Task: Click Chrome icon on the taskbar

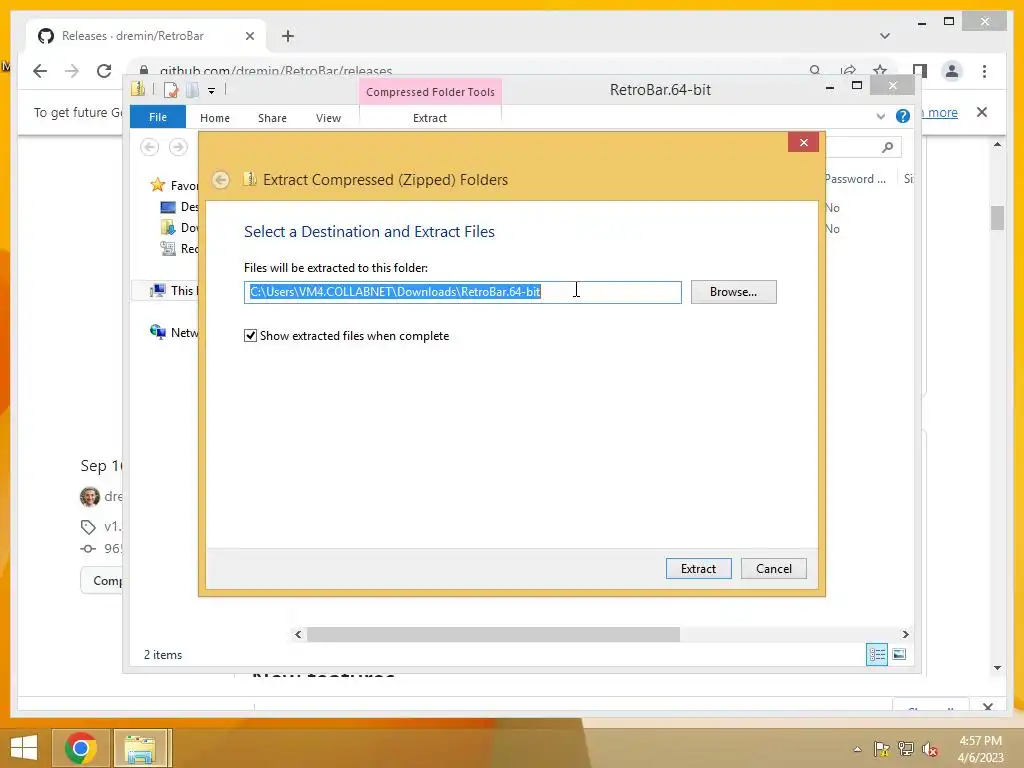Action: click(x=81, y=748)
